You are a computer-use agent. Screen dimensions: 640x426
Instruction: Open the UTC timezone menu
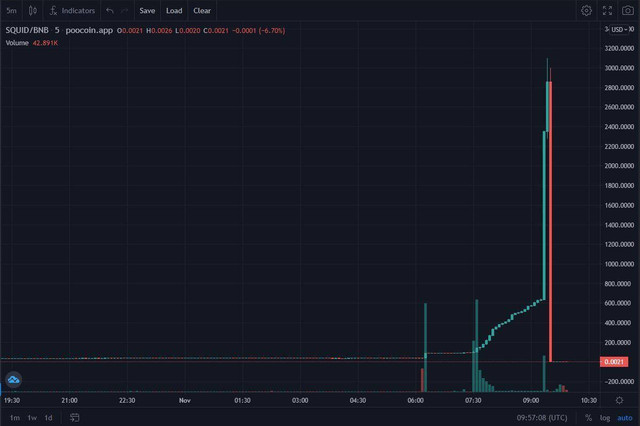tap(543, 417)
